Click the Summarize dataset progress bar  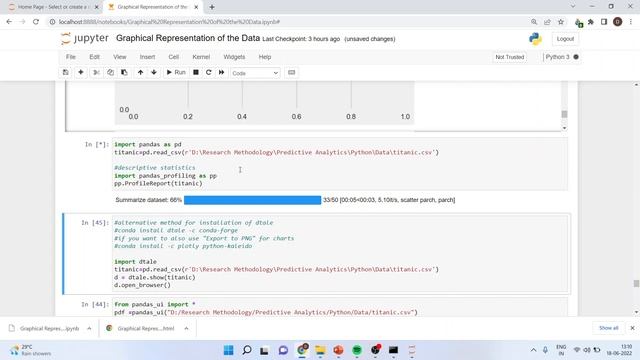(252, 200)
